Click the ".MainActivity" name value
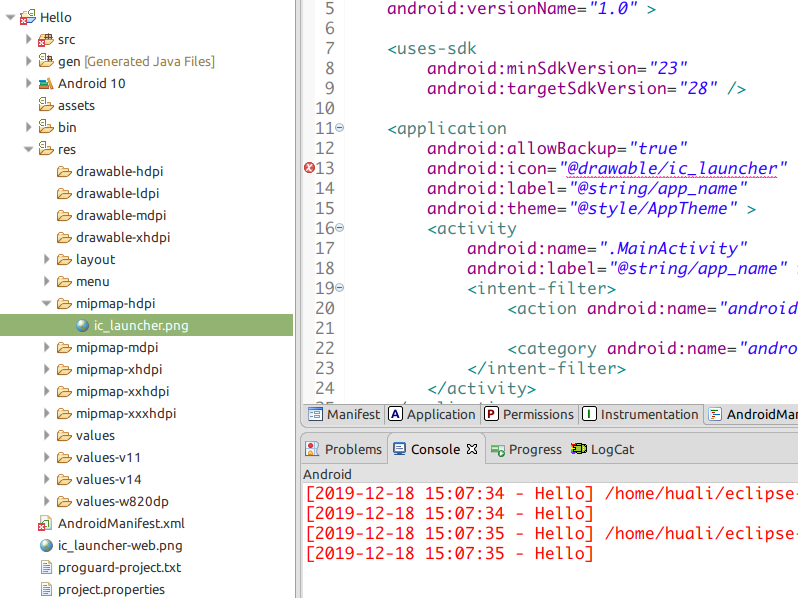Image resolution: width=798 pixels, height=598 pixels. (673, 248)
